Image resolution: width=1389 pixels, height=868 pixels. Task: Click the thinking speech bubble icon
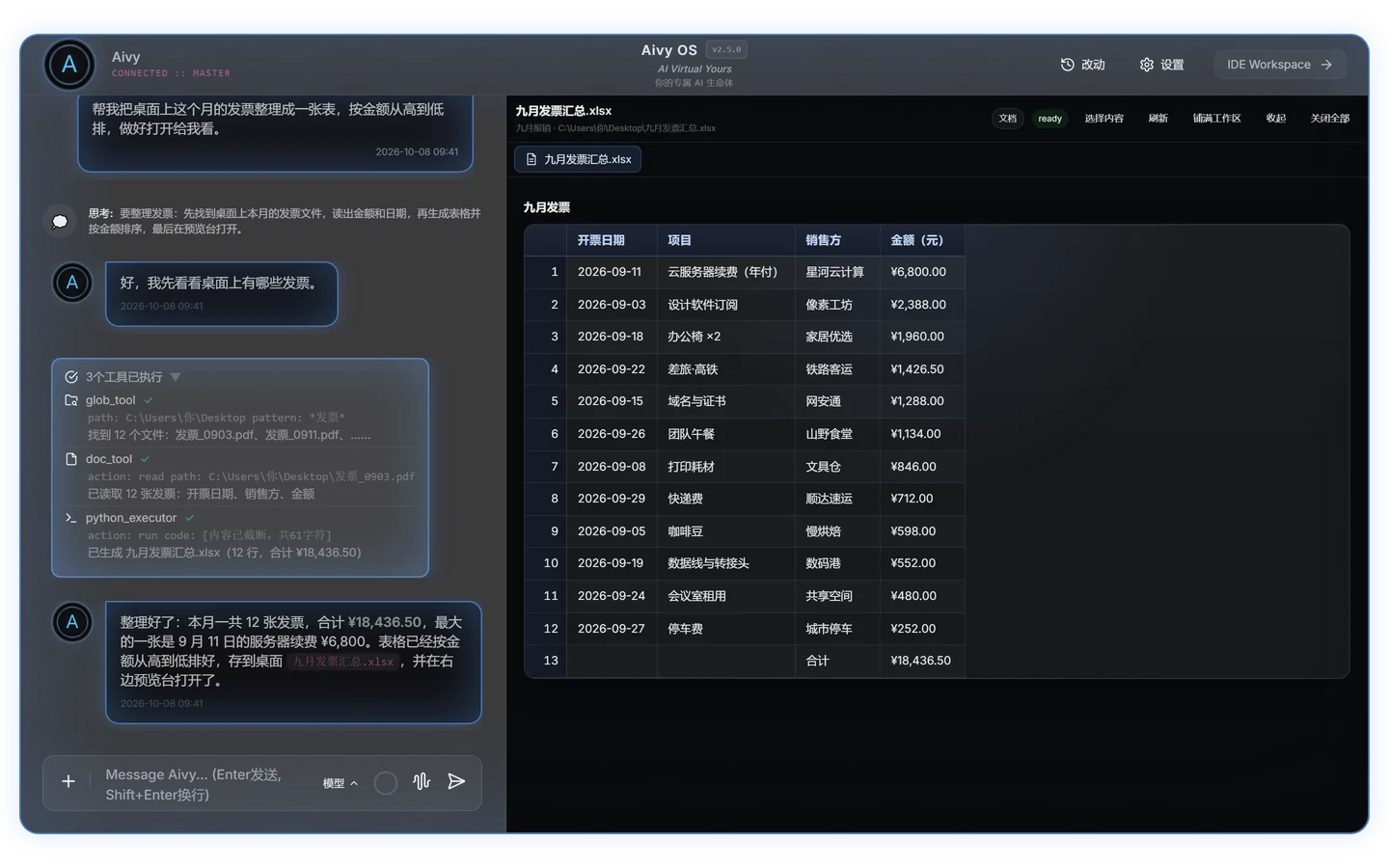(60, 221)
